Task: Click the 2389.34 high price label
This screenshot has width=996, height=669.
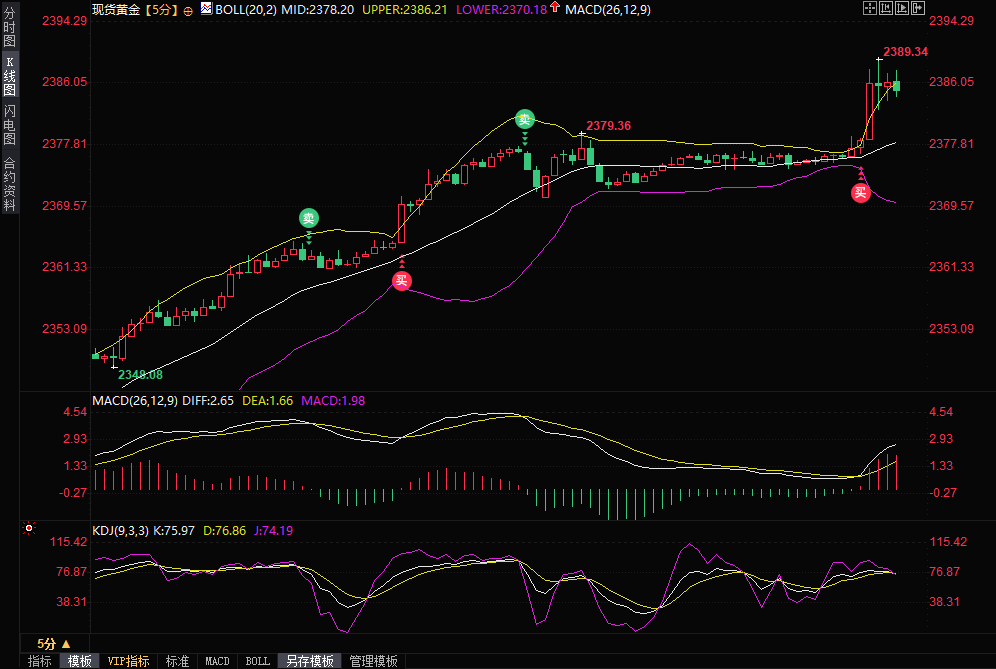Action: [906, 52]
